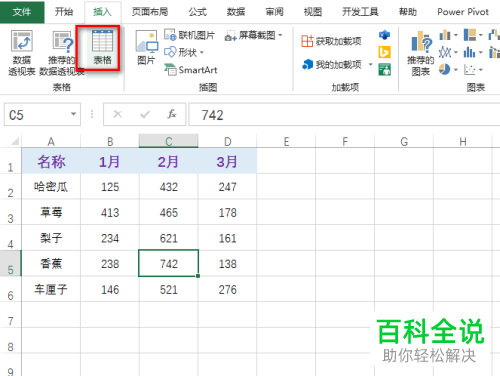The image size is (500, 376).
Task: Insert a scatter or bubble chart
Action: 470,70
